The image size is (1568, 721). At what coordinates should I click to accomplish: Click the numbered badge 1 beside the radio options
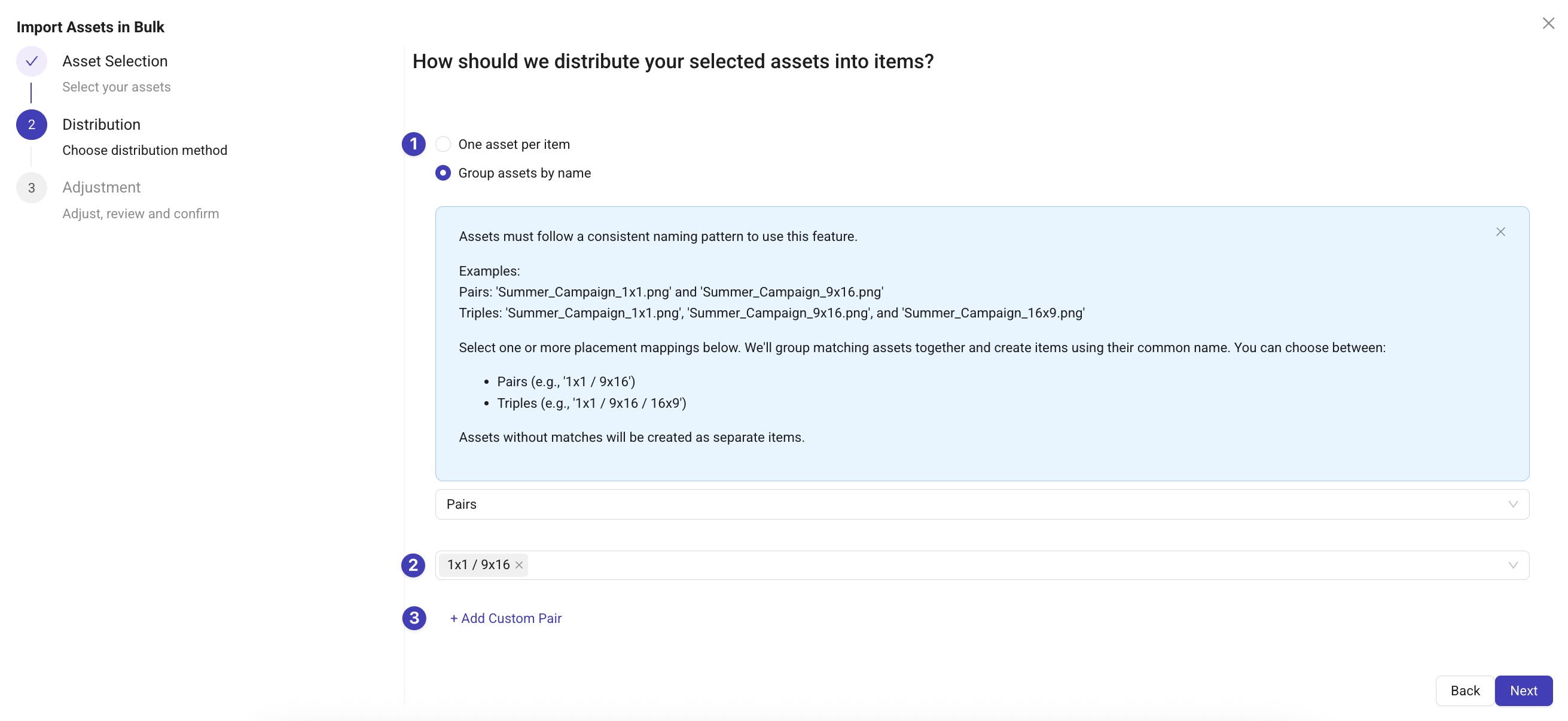pos(414,144)
